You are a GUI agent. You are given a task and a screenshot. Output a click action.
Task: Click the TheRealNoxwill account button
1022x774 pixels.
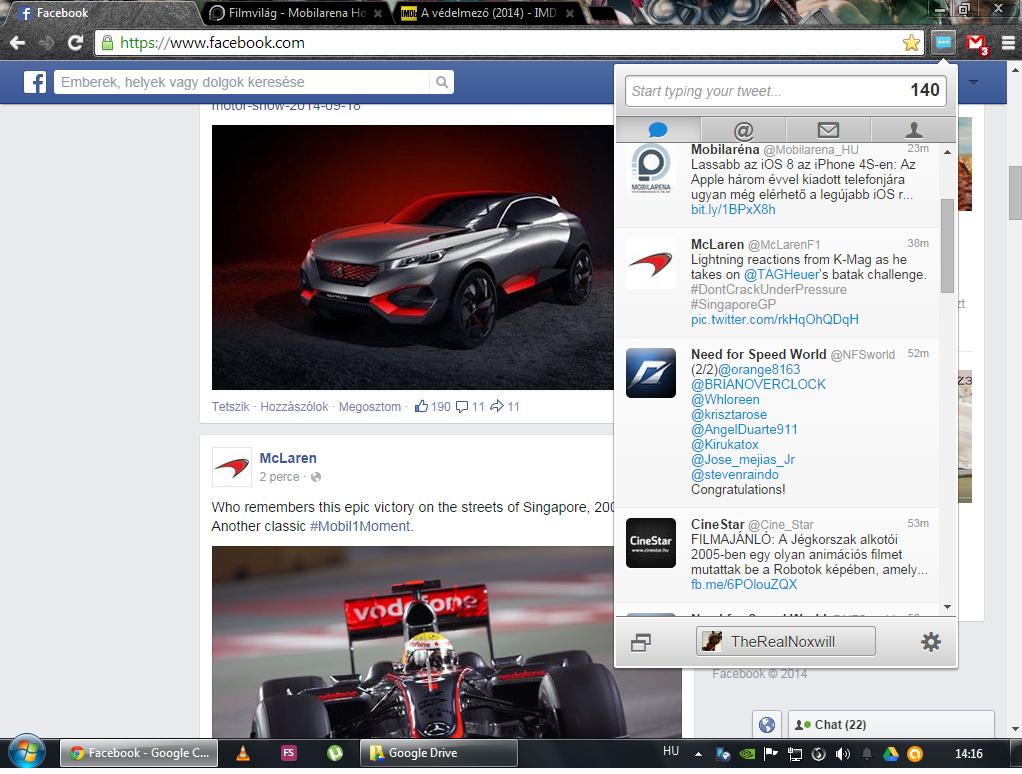[785, 642]
